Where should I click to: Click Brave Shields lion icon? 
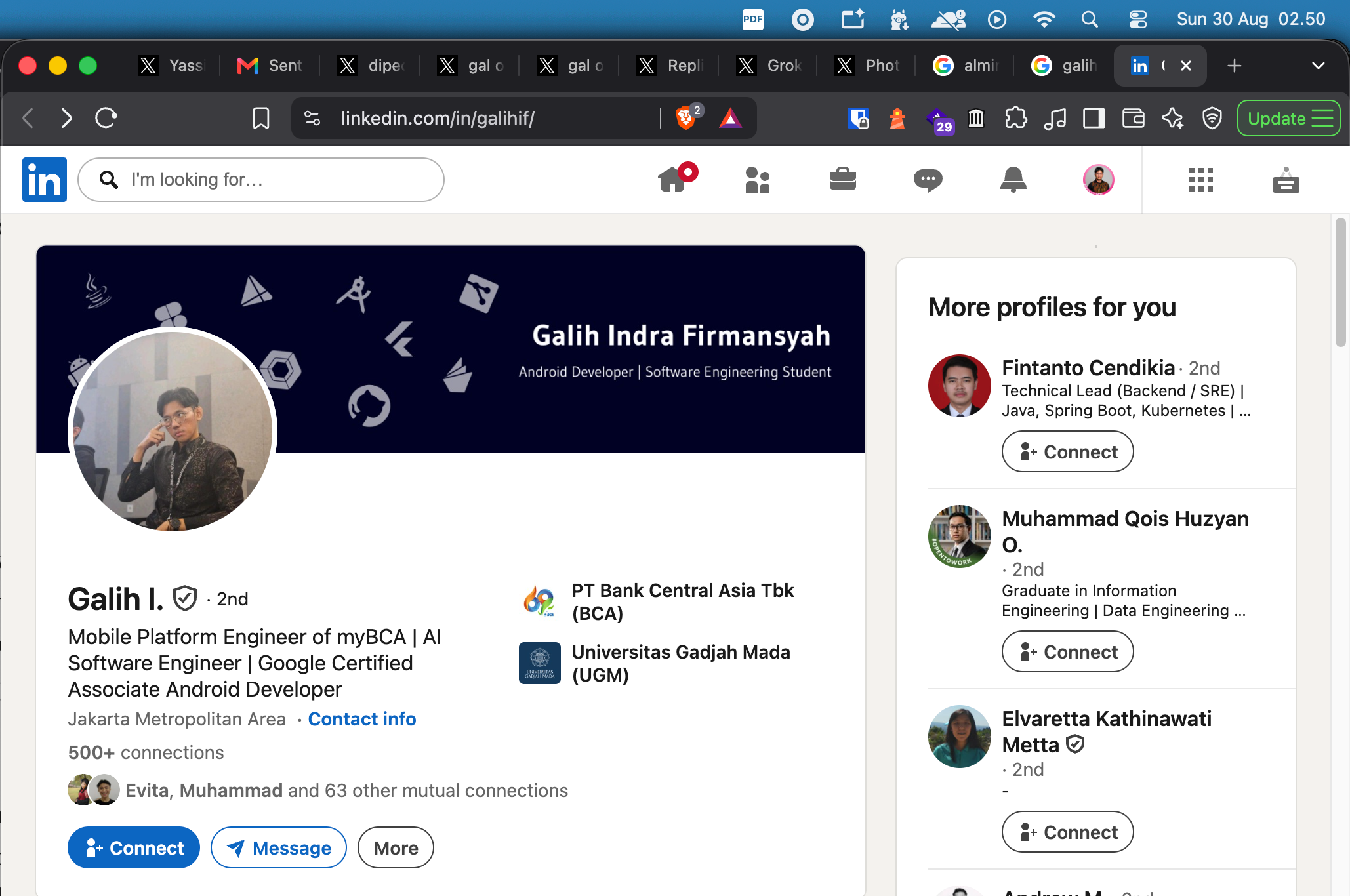[685, 118]
